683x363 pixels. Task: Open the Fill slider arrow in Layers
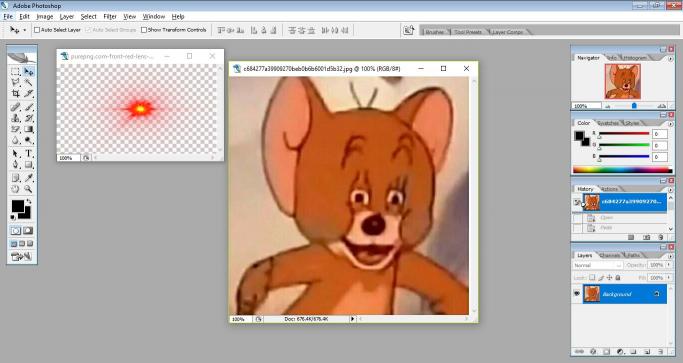[669, 278]
